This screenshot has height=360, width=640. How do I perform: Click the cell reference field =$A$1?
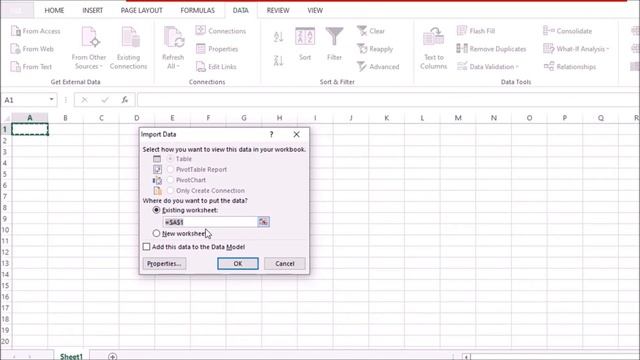210,222
